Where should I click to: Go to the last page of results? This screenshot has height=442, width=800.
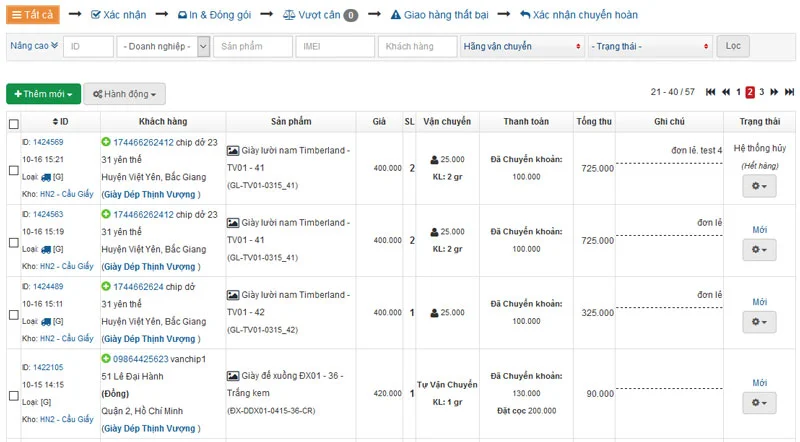point(789,92)
